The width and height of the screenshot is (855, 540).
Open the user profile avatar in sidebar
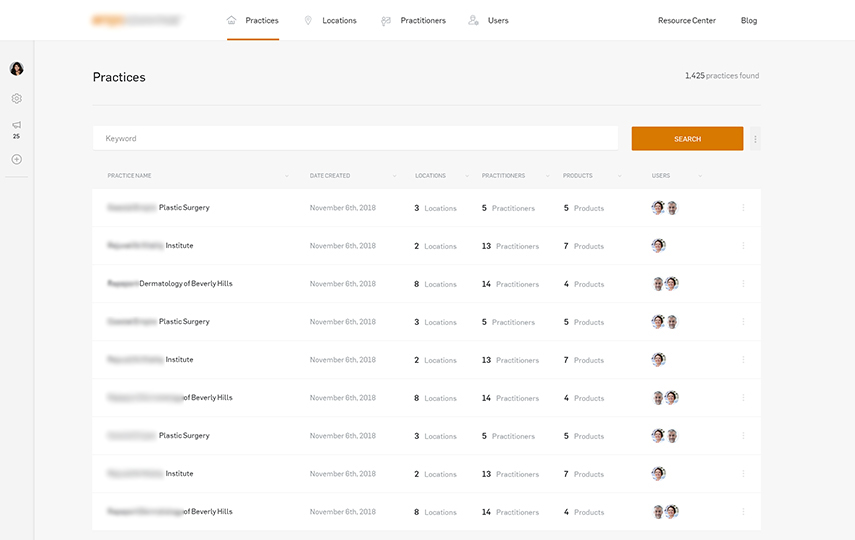coord(17,69)
